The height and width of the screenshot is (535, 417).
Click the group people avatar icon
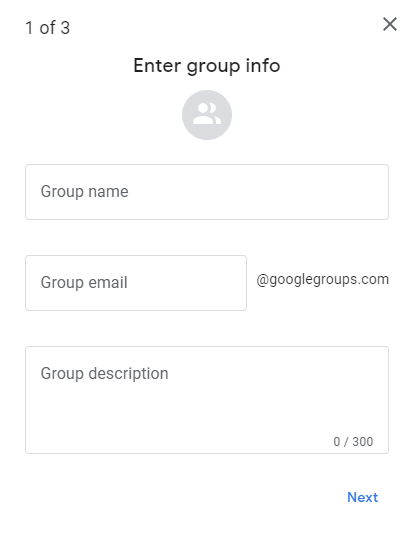[x=207, y=114]
